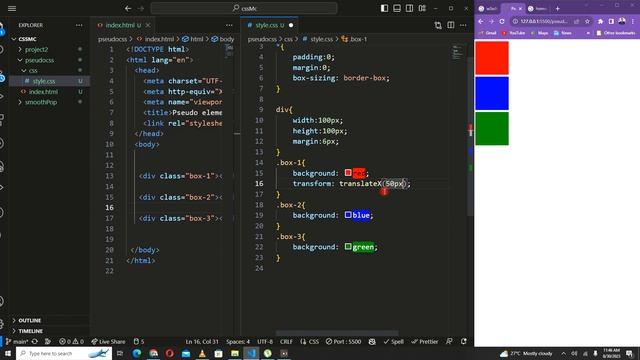The width and height of the screenshot is (640, 360).
Task: Change indentation via Spaces: 4
Action: (238, 342)
